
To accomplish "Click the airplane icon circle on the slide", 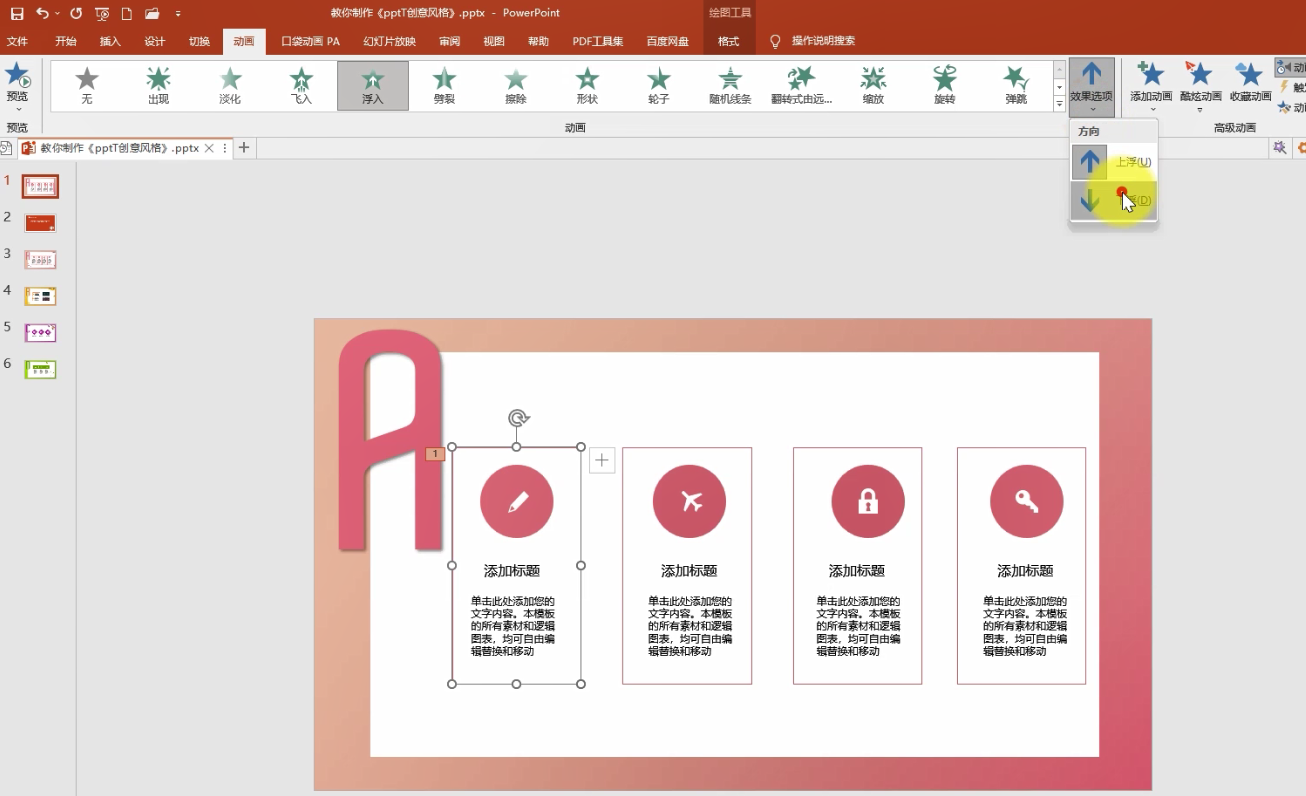I will tap(690, 502).
